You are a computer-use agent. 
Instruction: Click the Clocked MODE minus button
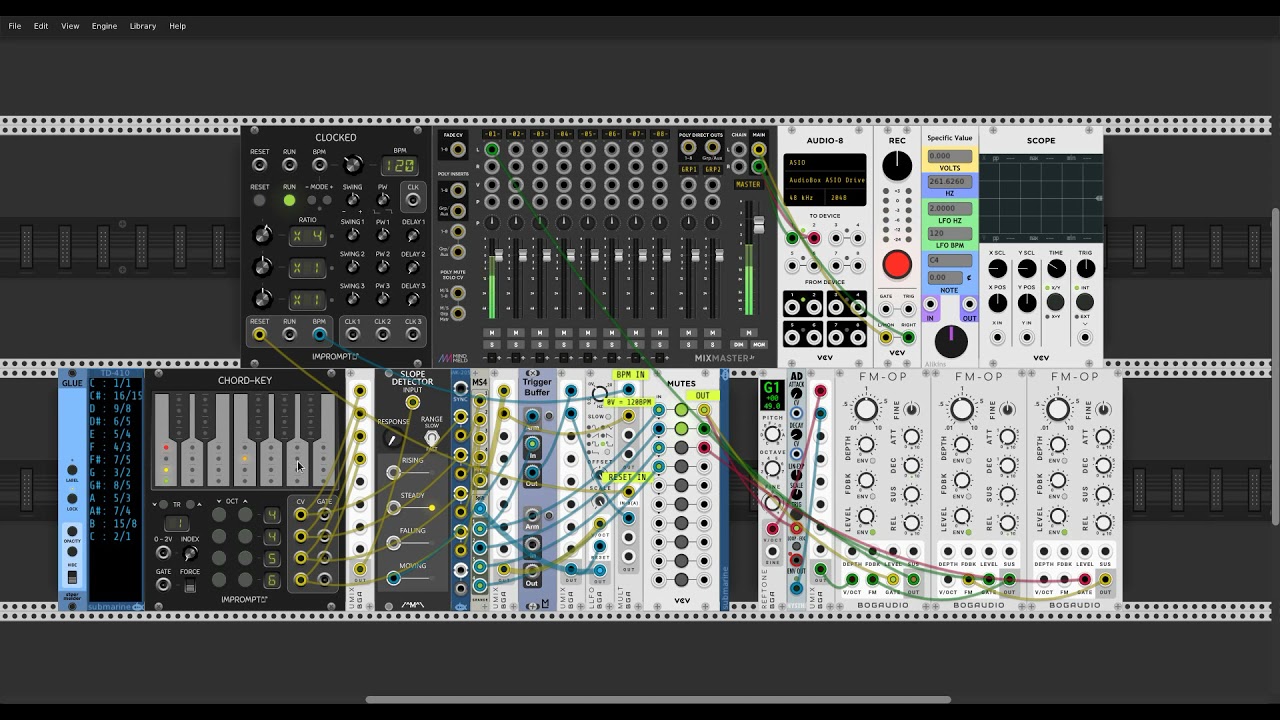click(312, 200)
